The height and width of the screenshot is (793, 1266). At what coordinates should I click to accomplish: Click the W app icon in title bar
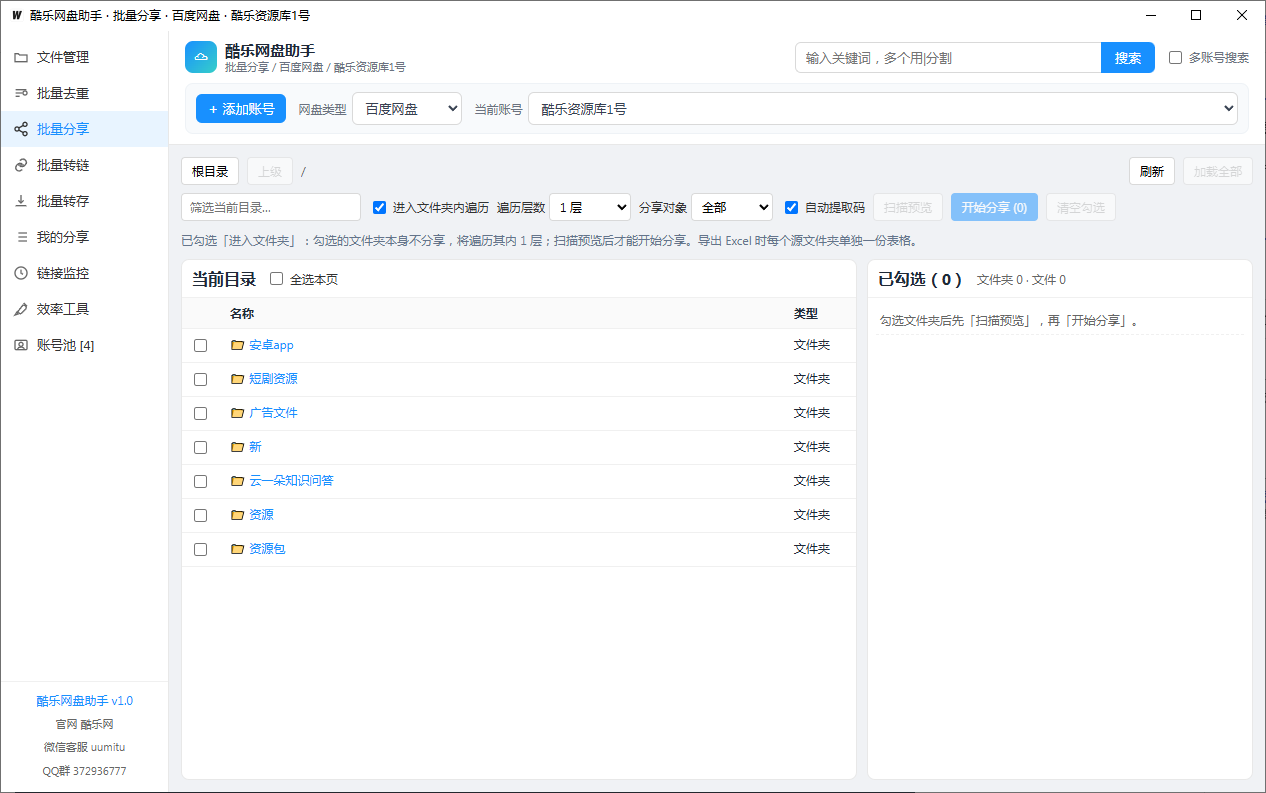(16, 15)
